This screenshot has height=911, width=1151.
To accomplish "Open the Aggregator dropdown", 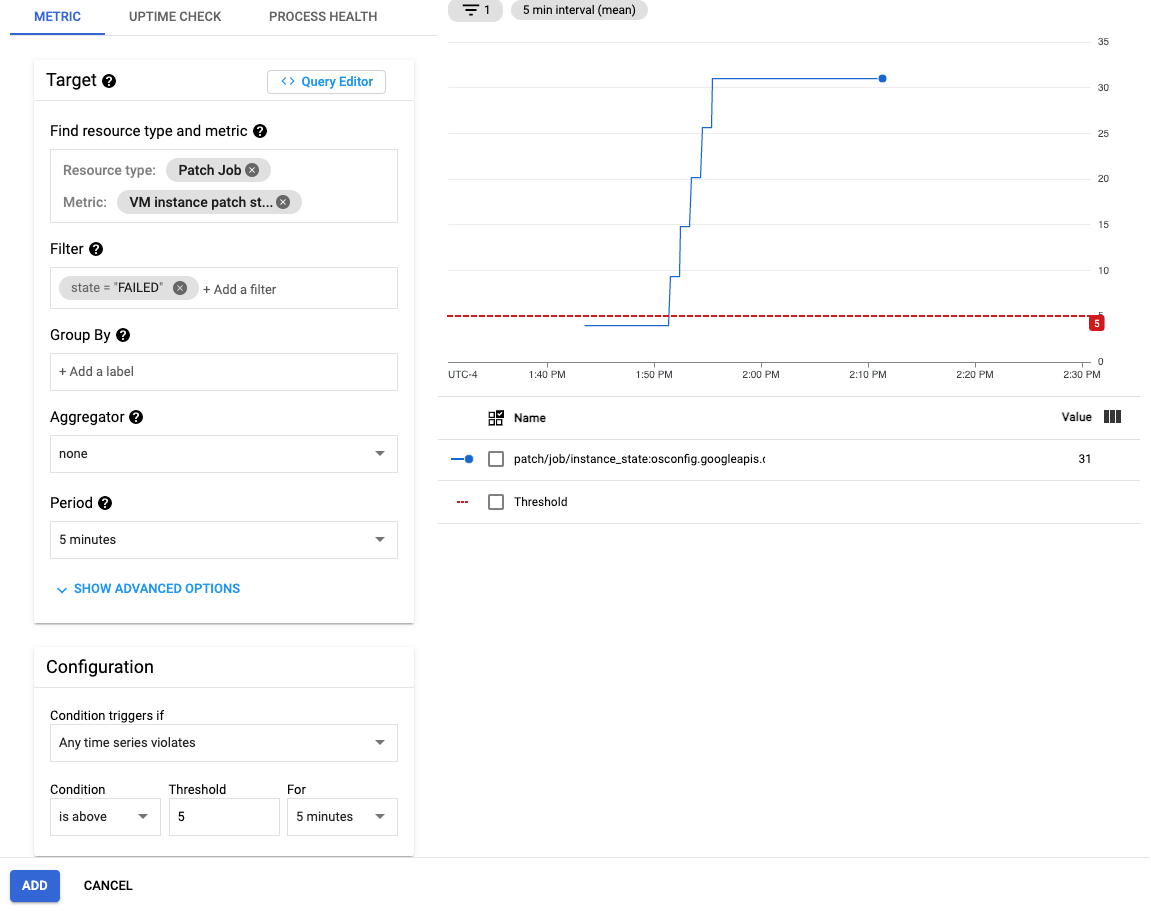I will click(224, 454).
